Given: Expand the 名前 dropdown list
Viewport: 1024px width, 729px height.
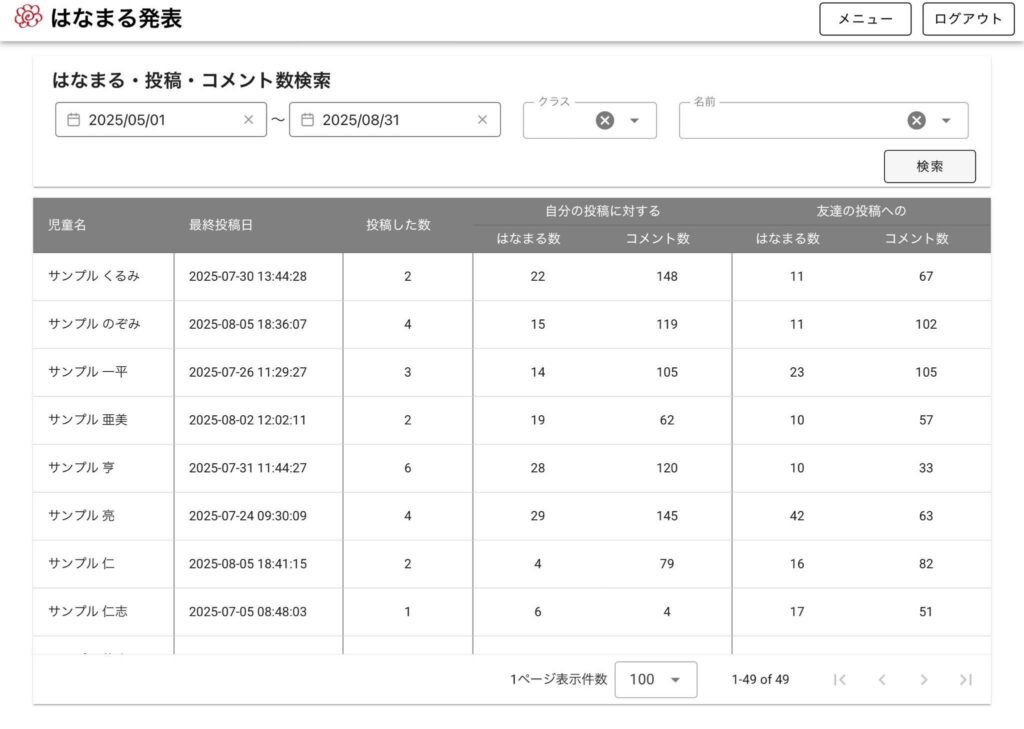Looking at the screenshot, I should [946, 121].
